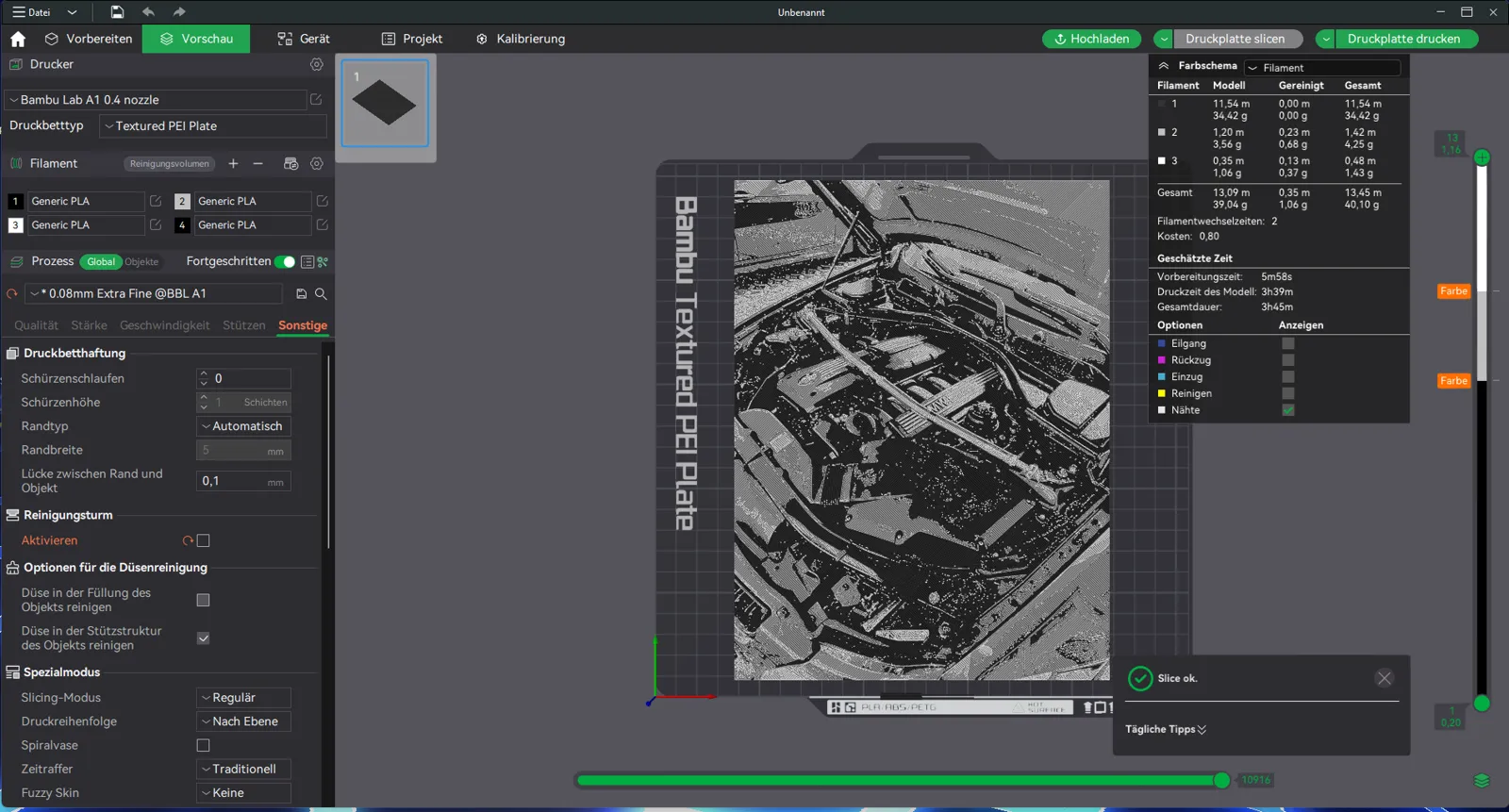Open Slicing-Modus Regulär dropdown
Screen dimensions: 1509x812
click(243, 698)
